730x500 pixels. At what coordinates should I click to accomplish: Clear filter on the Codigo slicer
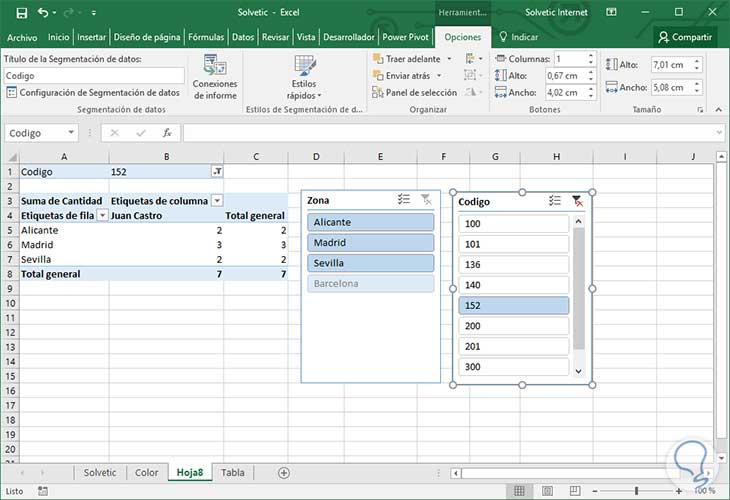[x=577, y=201]
